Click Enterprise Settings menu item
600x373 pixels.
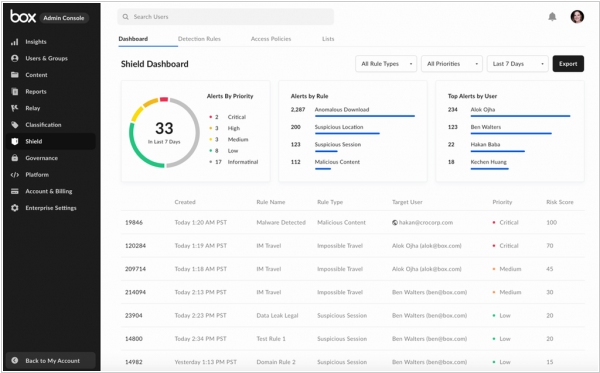point(50,208)
